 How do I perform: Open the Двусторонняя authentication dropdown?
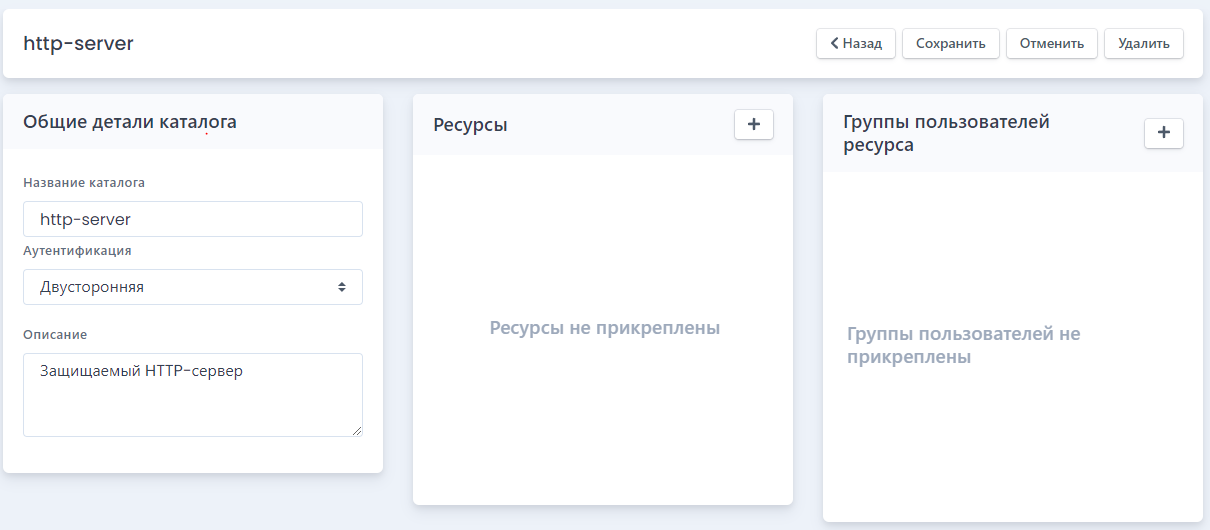pos(193,287)
